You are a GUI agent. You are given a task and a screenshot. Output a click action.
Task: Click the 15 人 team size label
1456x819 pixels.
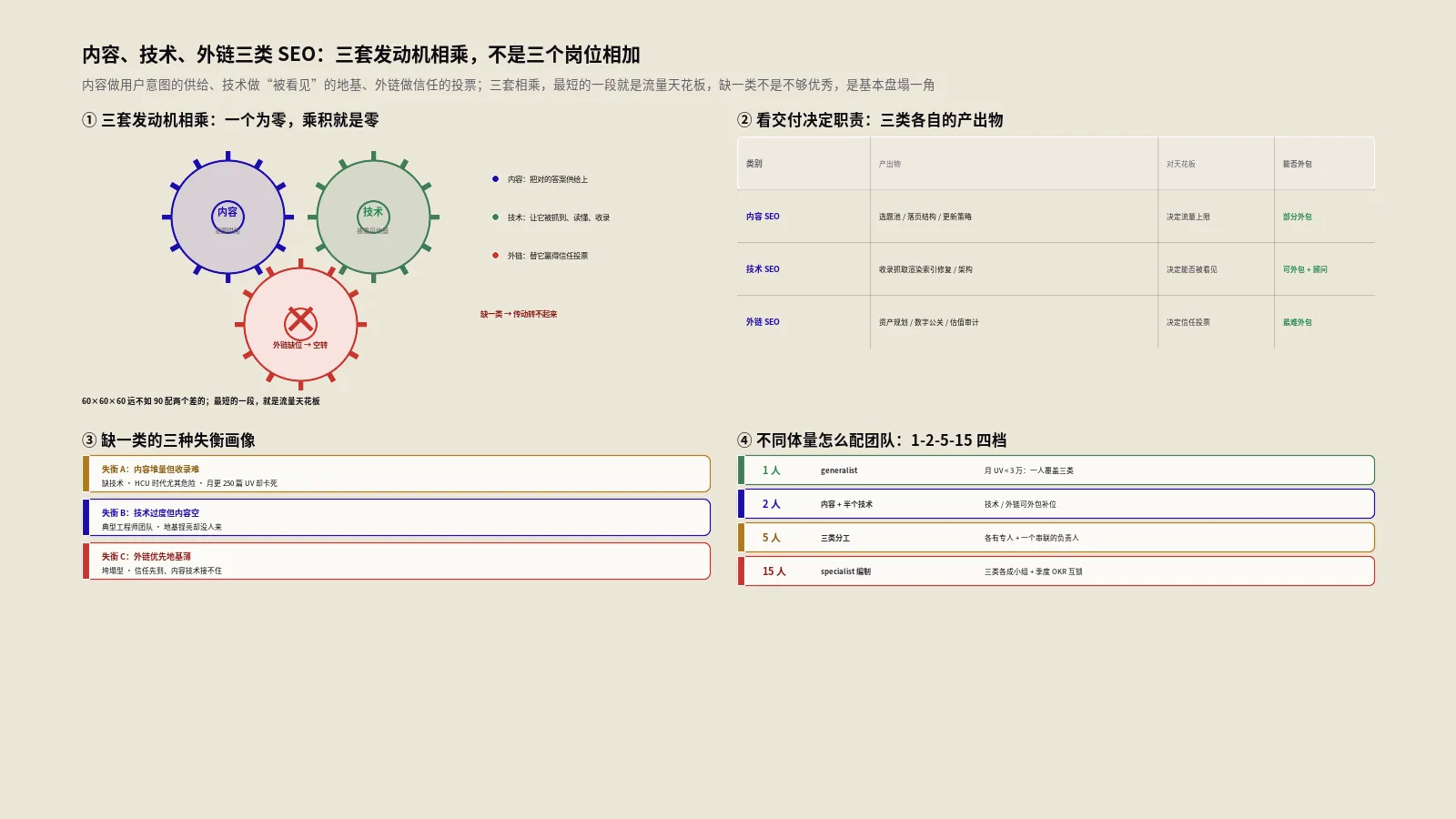pos(774,571)
